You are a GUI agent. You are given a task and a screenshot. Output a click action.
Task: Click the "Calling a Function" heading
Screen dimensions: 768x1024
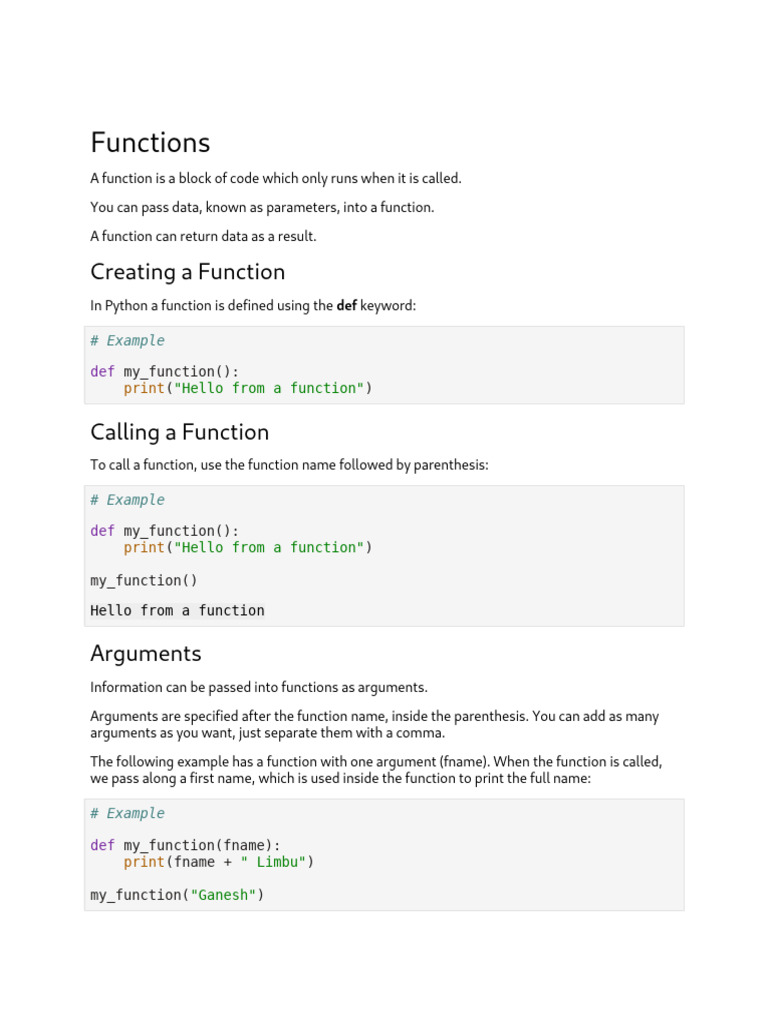179,432
